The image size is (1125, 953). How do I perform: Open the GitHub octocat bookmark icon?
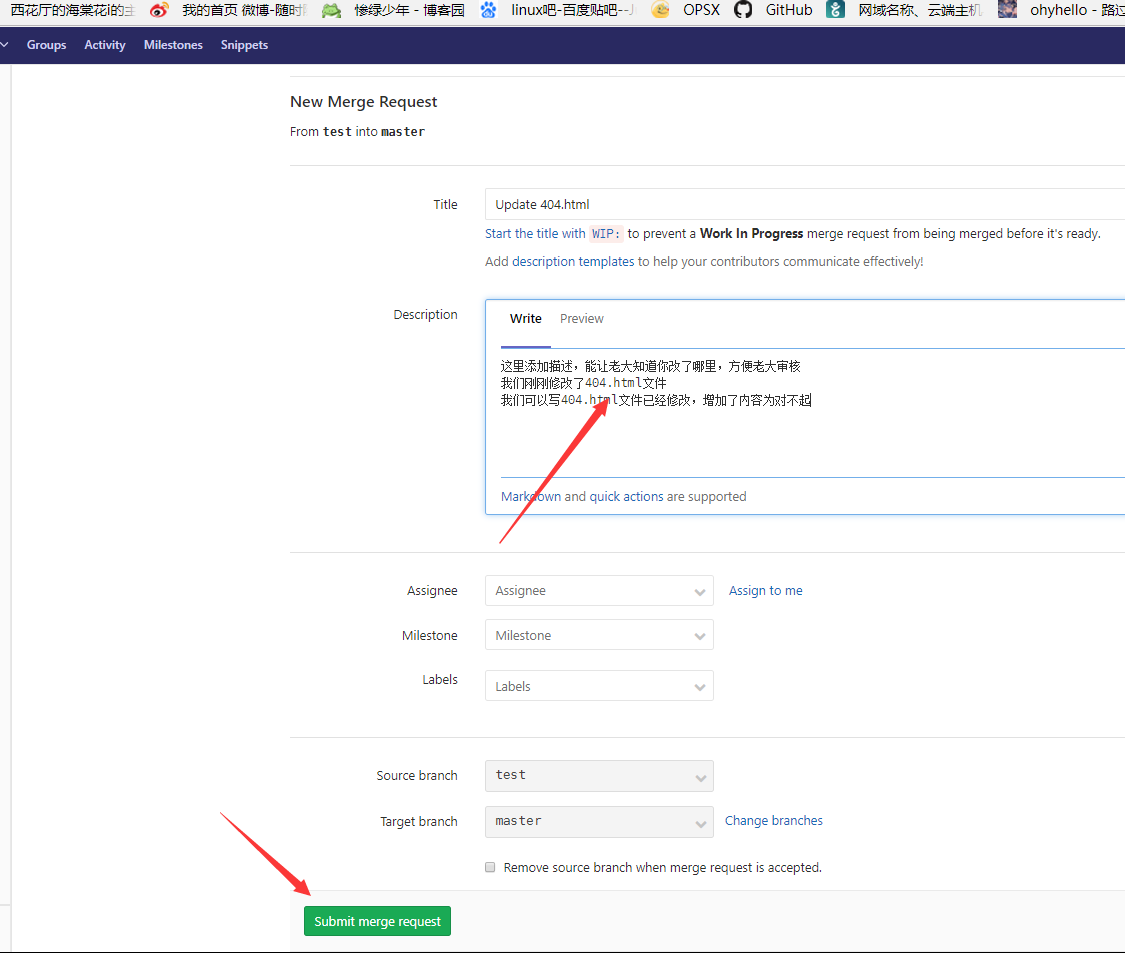742,10
